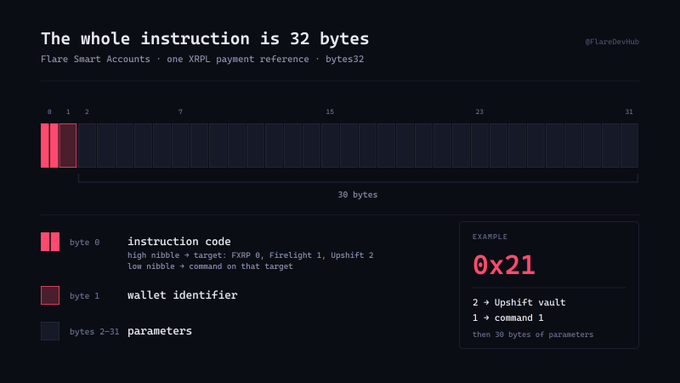Viewport: 680px width, 383px height.
Task: Click the '1 → command 1' line
Action: coord(508,318)
